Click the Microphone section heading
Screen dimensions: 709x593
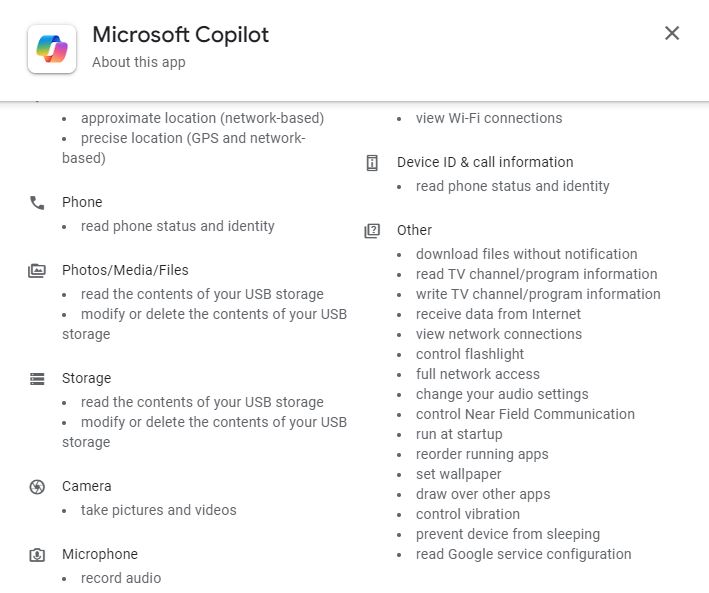point(100,554)
